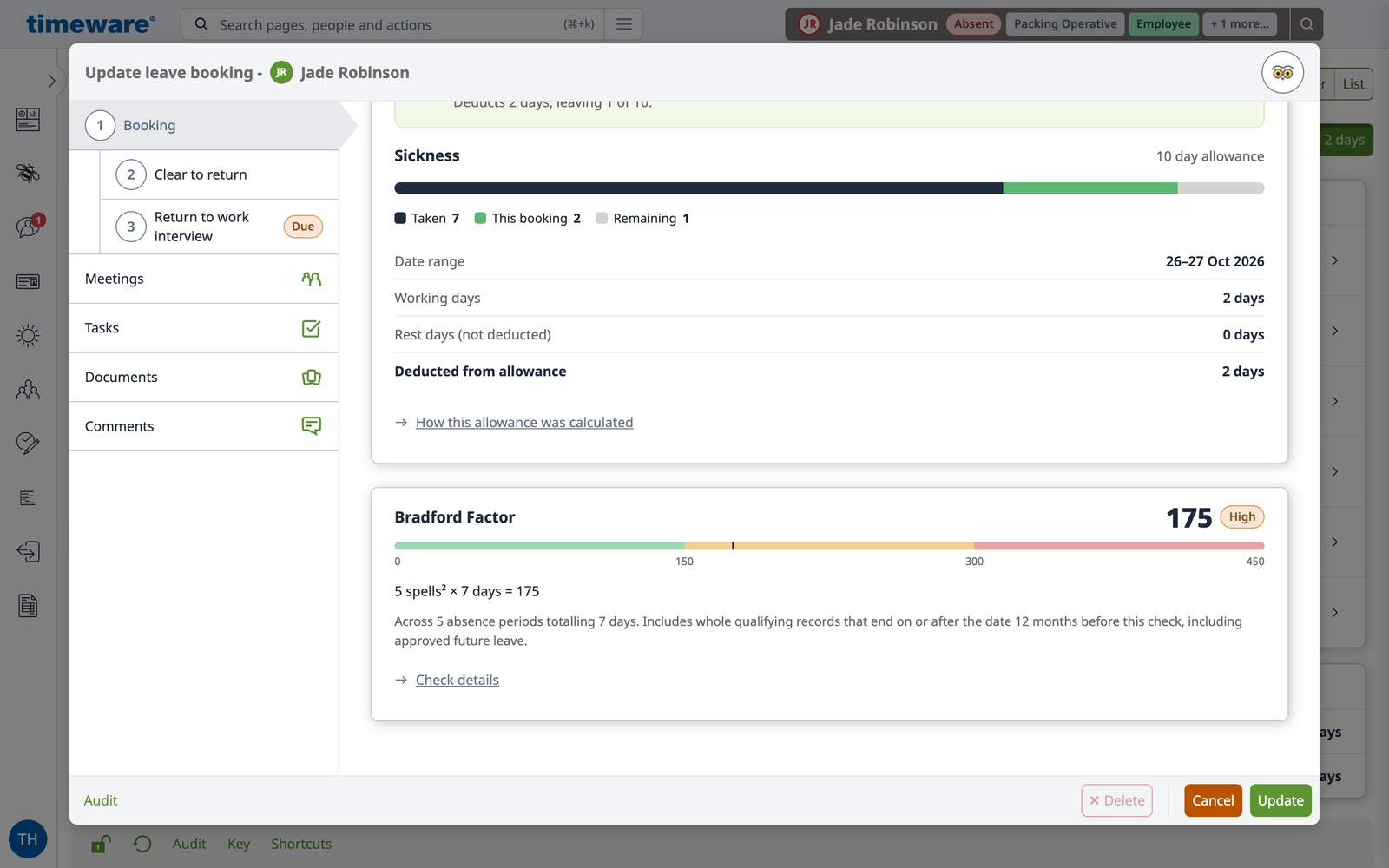Open the sun icon in sidebar
The image size is (1389, 868).
coord(28,336)
